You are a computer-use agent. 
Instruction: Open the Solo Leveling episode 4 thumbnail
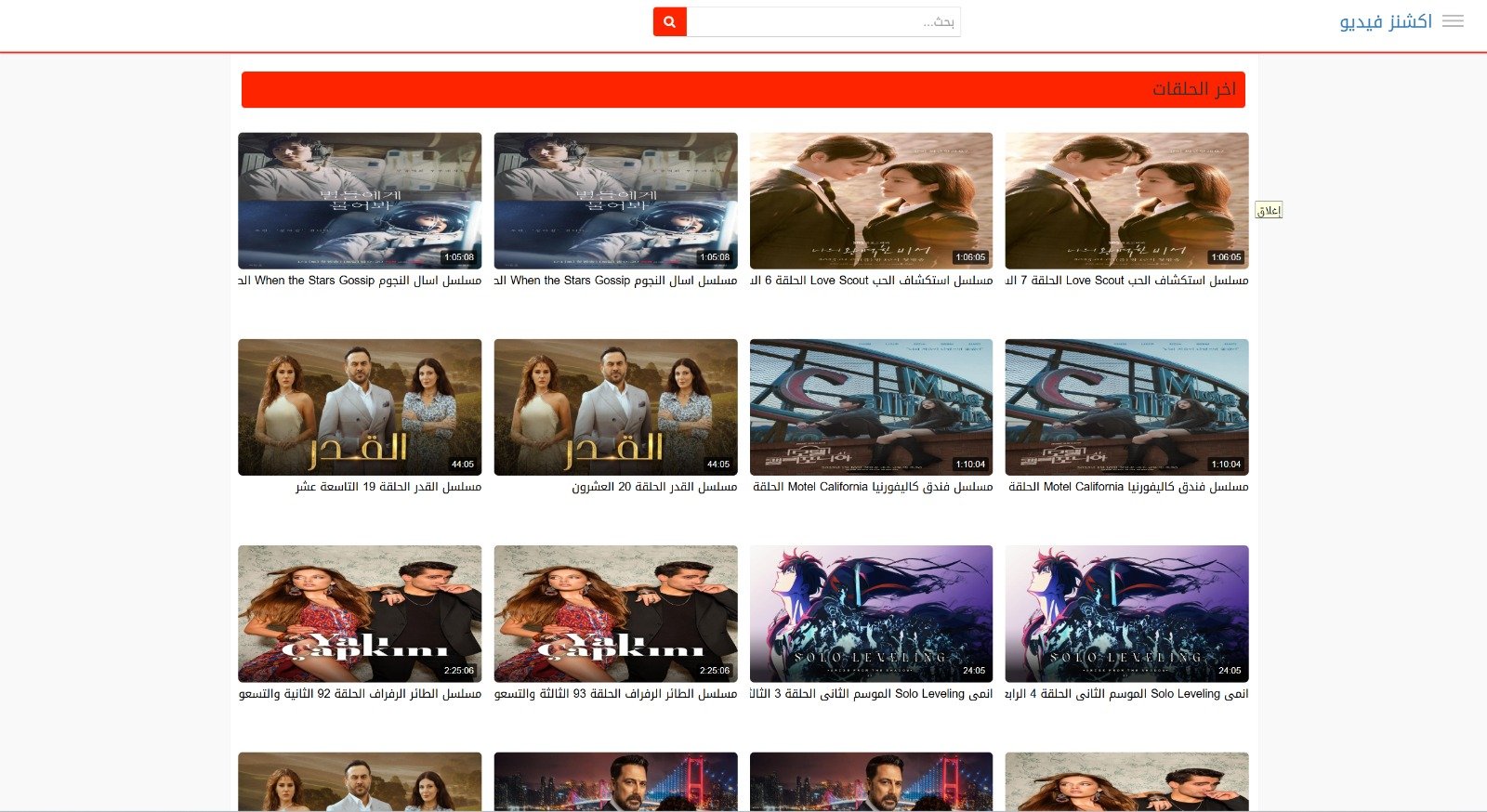(1126, 613)
